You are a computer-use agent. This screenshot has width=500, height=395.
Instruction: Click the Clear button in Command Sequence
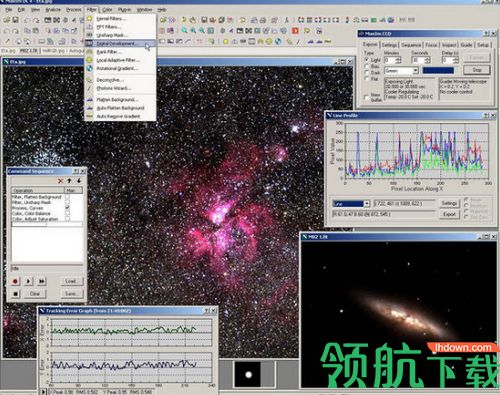tap(35, 294)
